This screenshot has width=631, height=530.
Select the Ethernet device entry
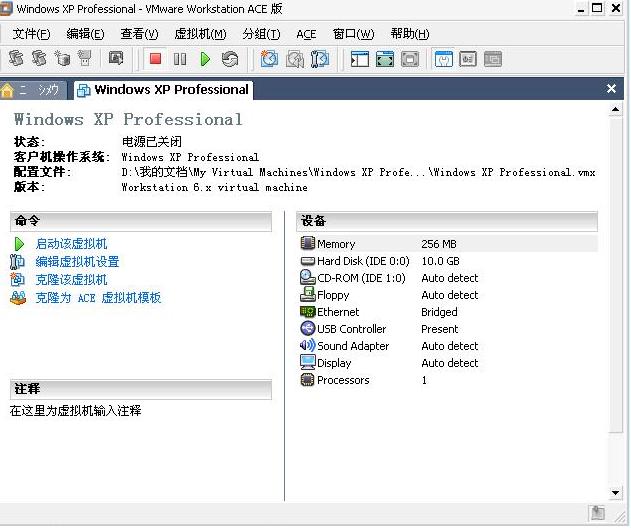(338, 312)
